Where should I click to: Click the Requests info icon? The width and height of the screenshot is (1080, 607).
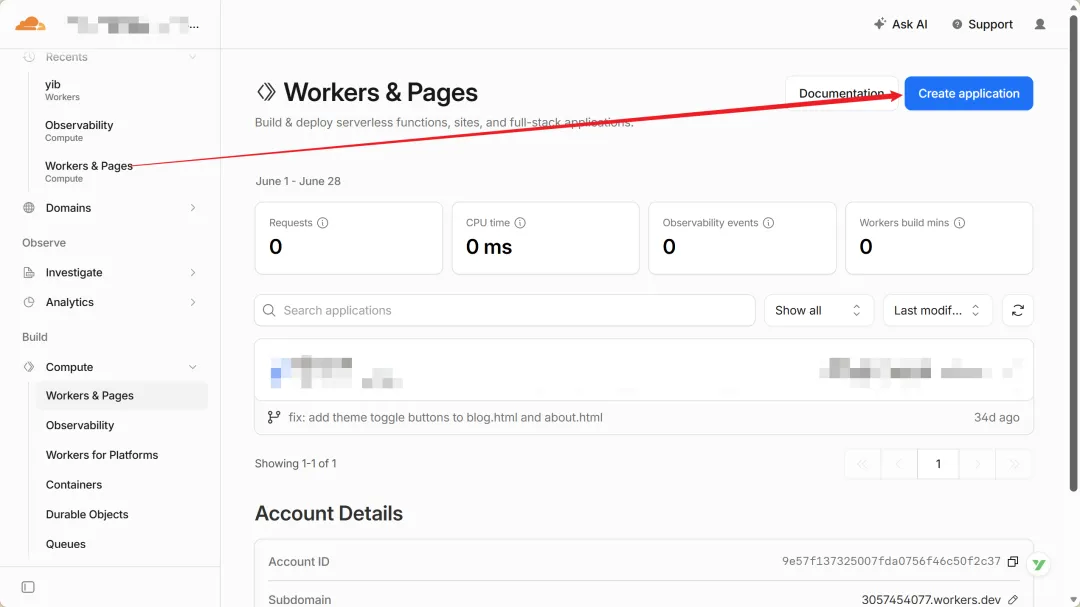pyautogui.click(x=322, y=223)
